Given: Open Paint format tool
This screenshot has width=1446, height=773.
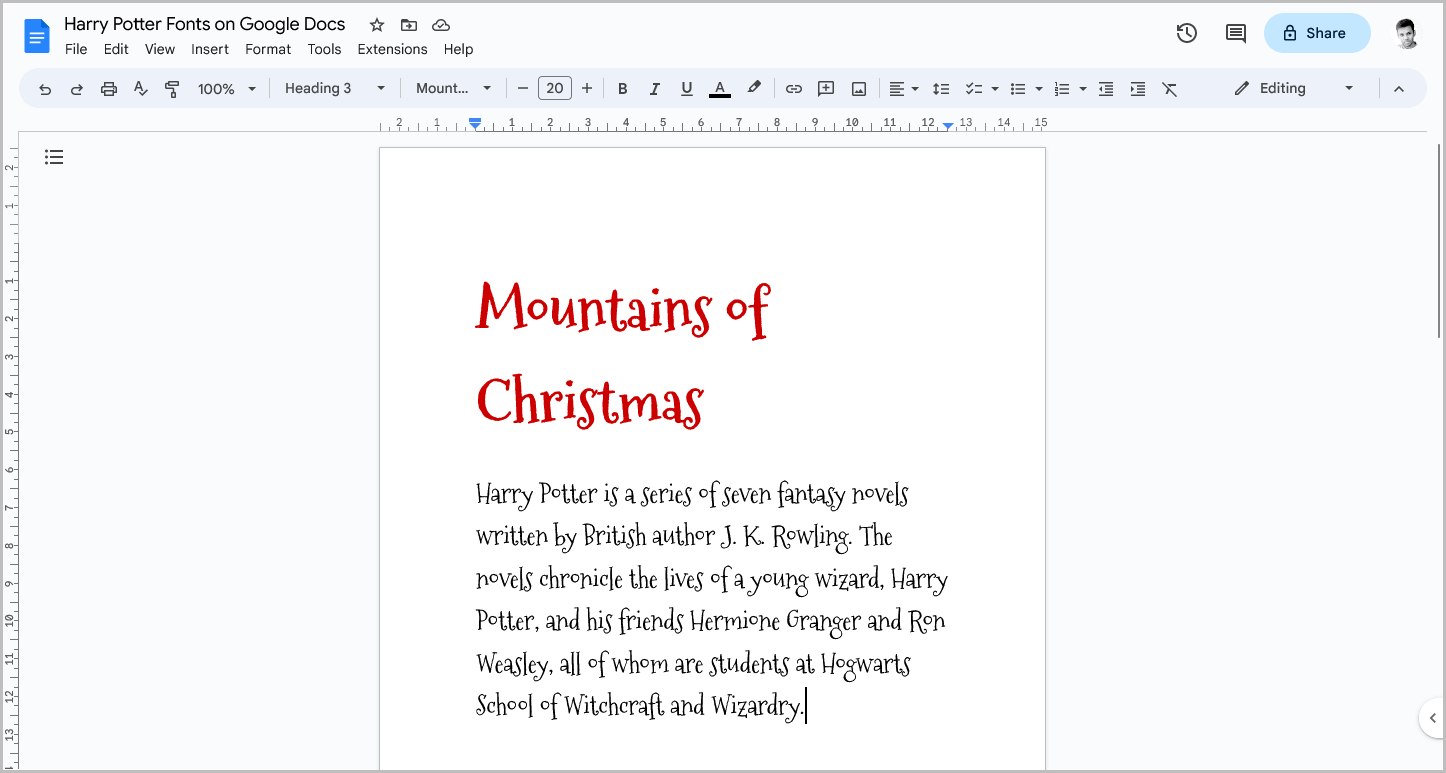Looking at the screenshot, I should point(172,88).
